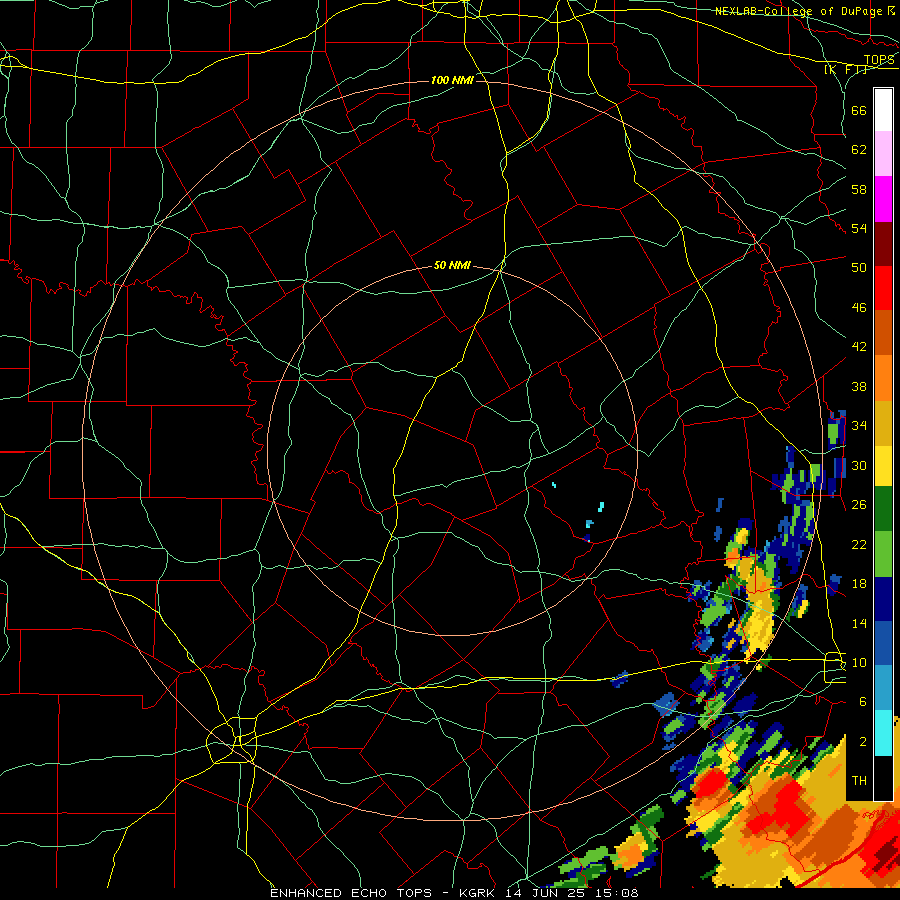Click the "ENHANCED ECHO TOPS" product title
900x900 pixels.
click(351, 893)
